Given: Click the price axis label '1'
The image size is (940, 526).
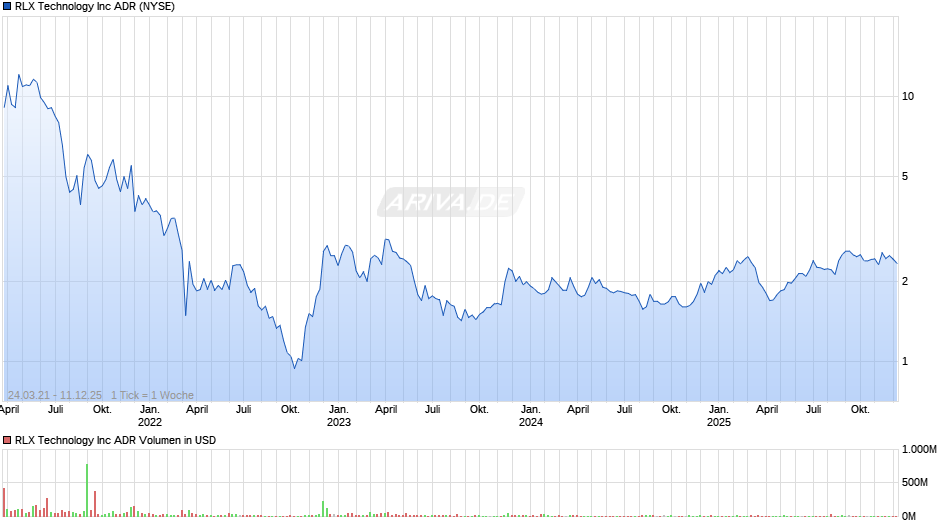Looking at the screenshot, I should [905, 361].
